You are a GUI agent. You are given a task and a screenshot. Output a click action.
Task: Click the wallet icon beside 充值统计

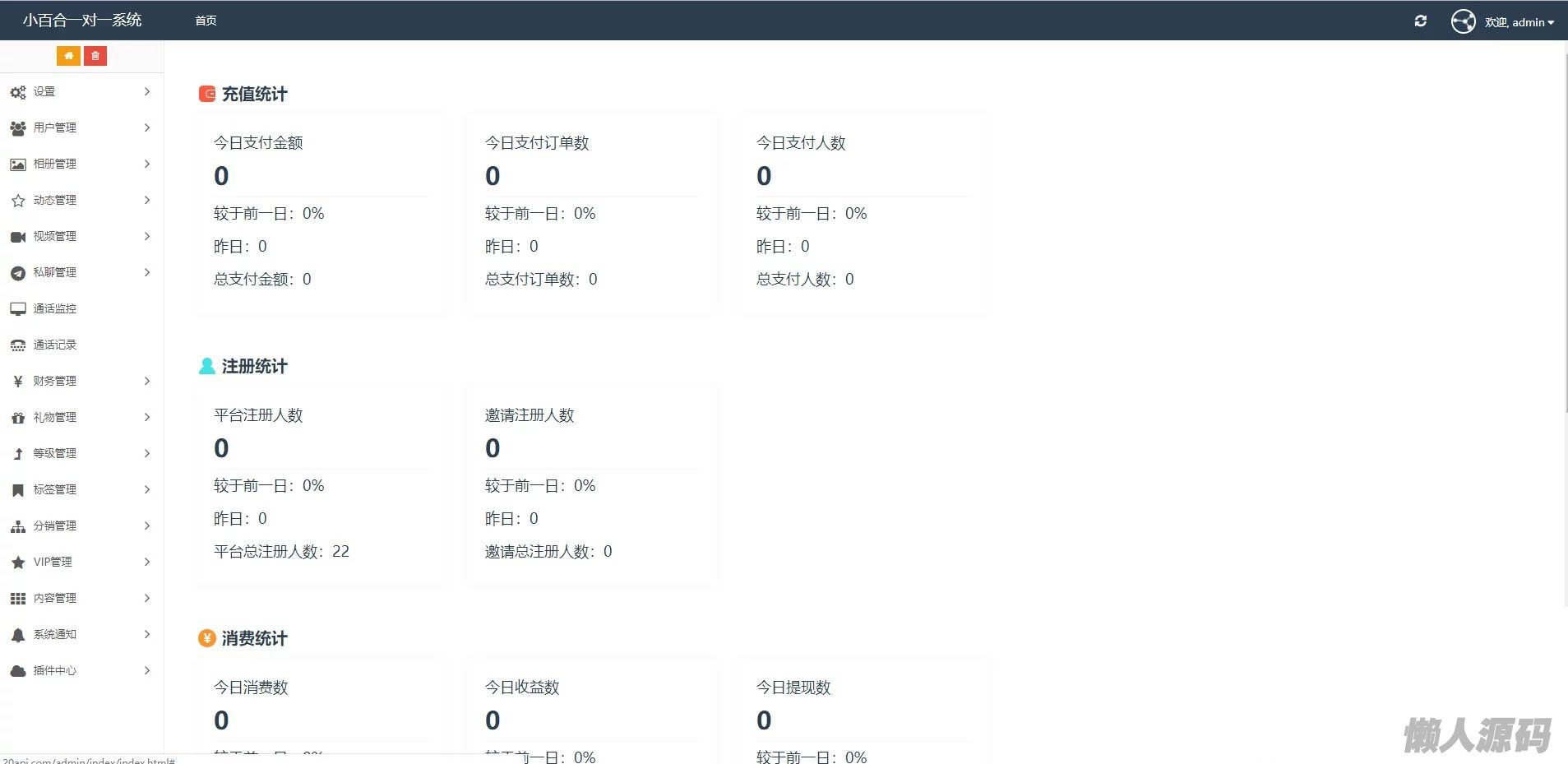pyautogui.click(x=207, y=94)
